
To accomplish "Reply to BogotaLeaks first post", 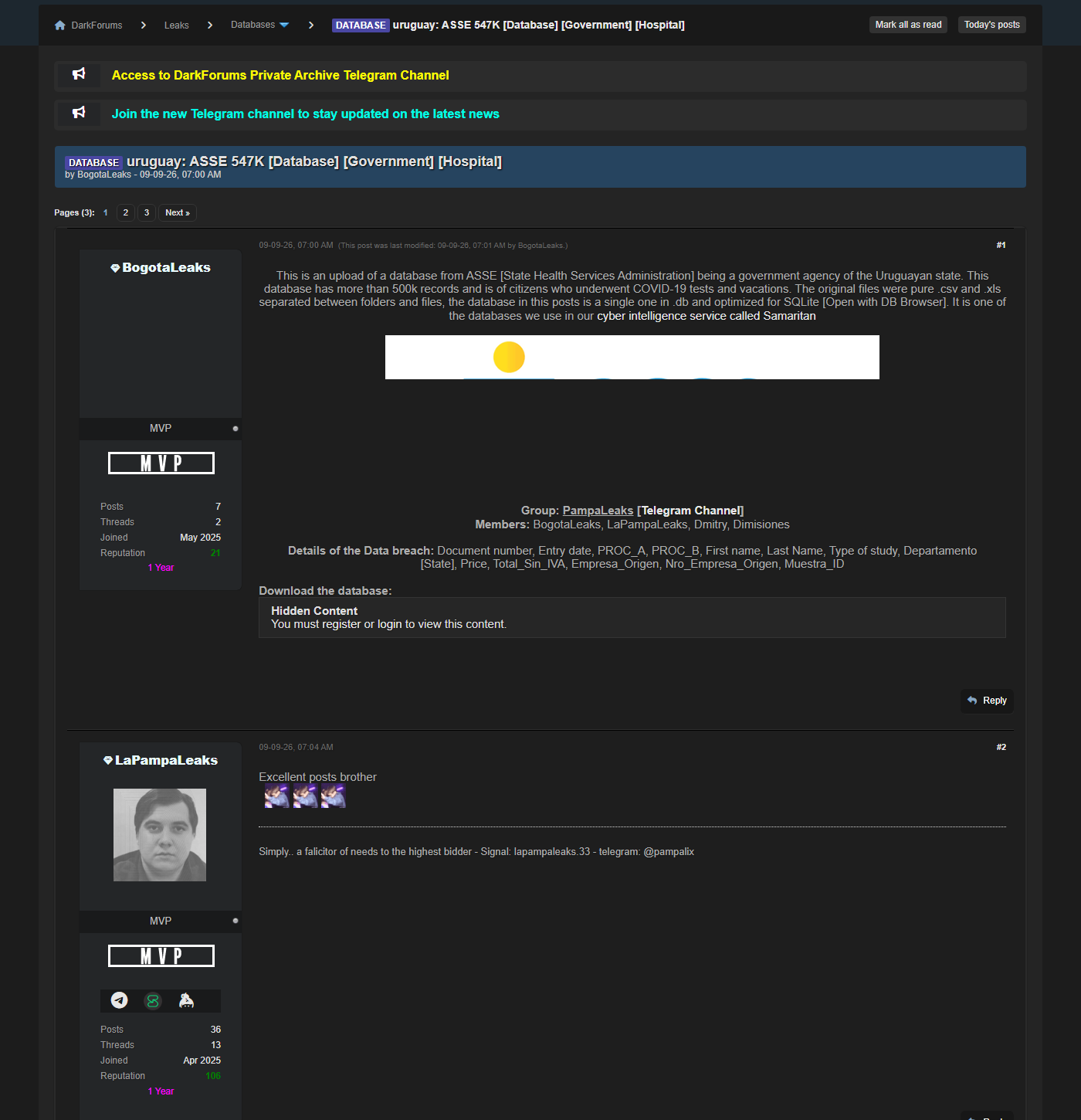I will pyautogui.click(x=987, y=701).
